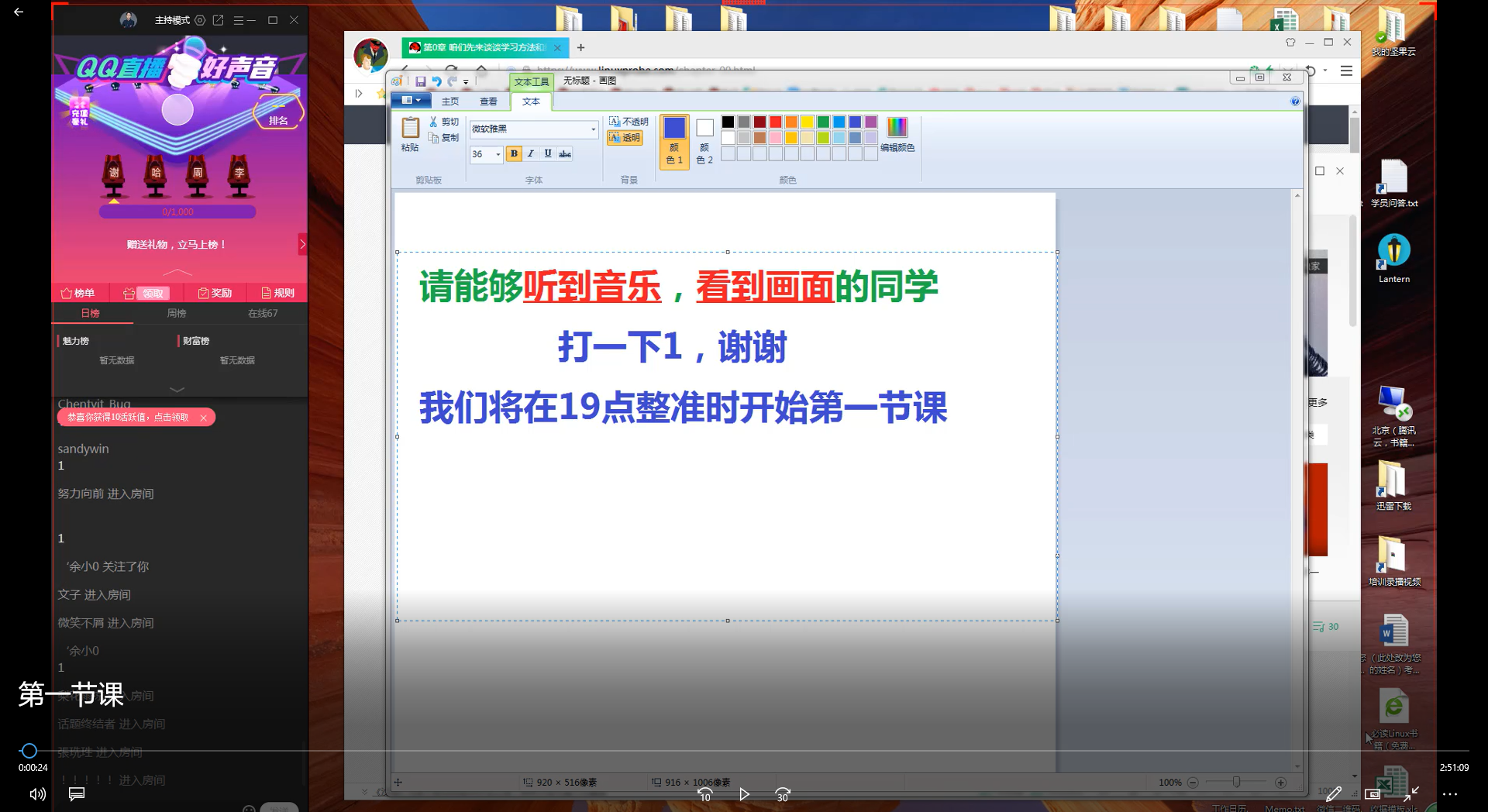Click the browser profile avatar
1488x812 pixels.
coord(370,55)
